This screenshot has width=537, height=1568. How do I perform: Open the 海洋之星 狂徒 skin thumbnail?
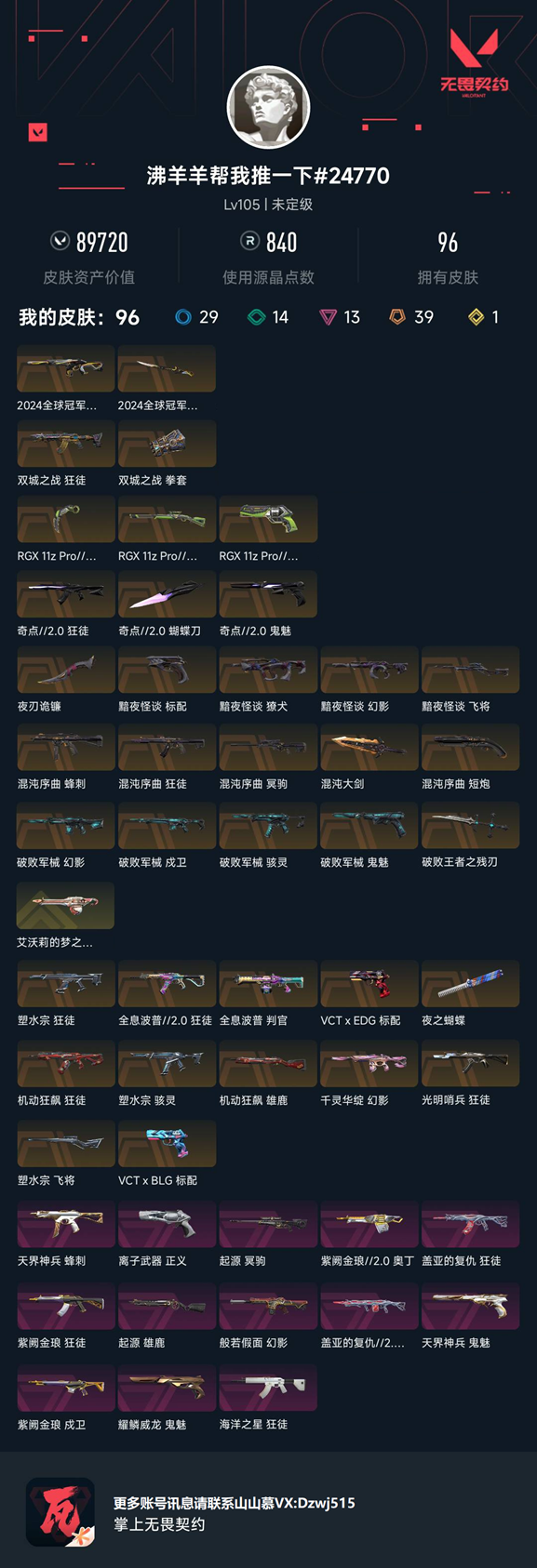click(x=268, y=1388)
